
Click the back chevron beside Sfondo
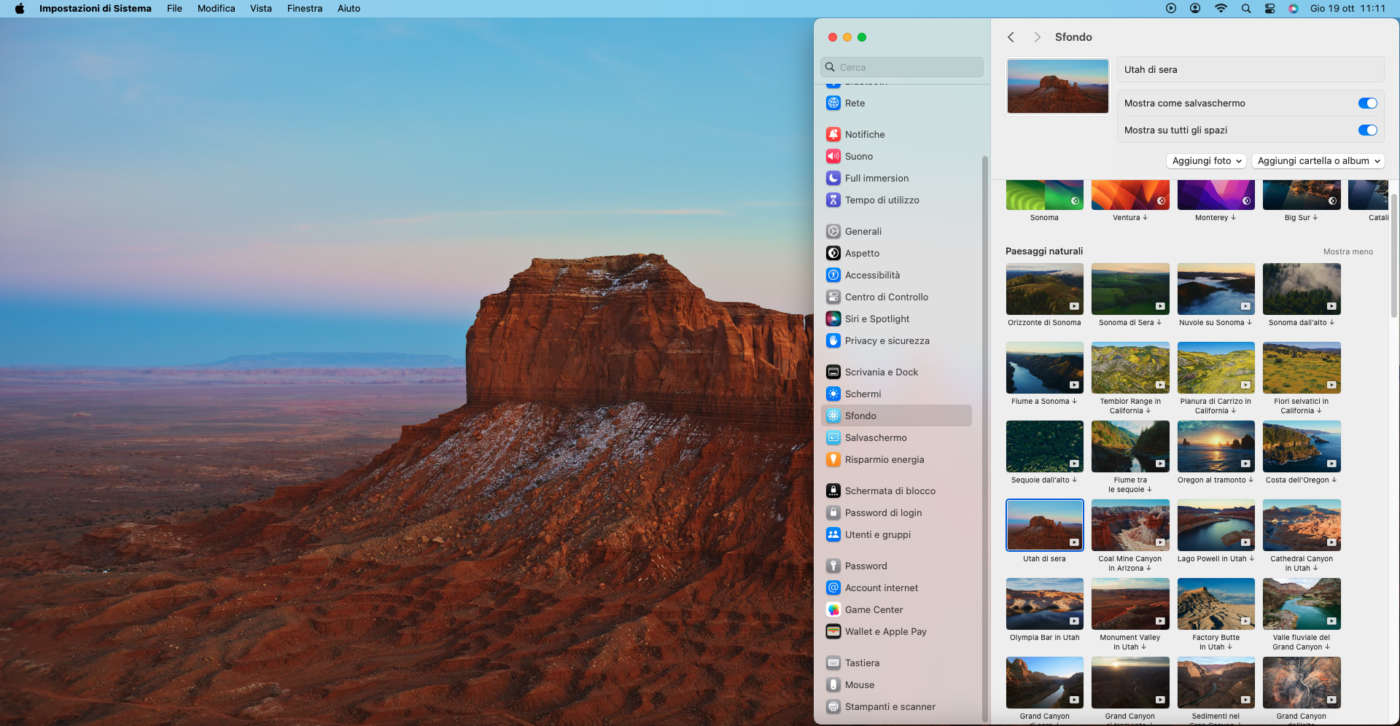[1011, 37]
